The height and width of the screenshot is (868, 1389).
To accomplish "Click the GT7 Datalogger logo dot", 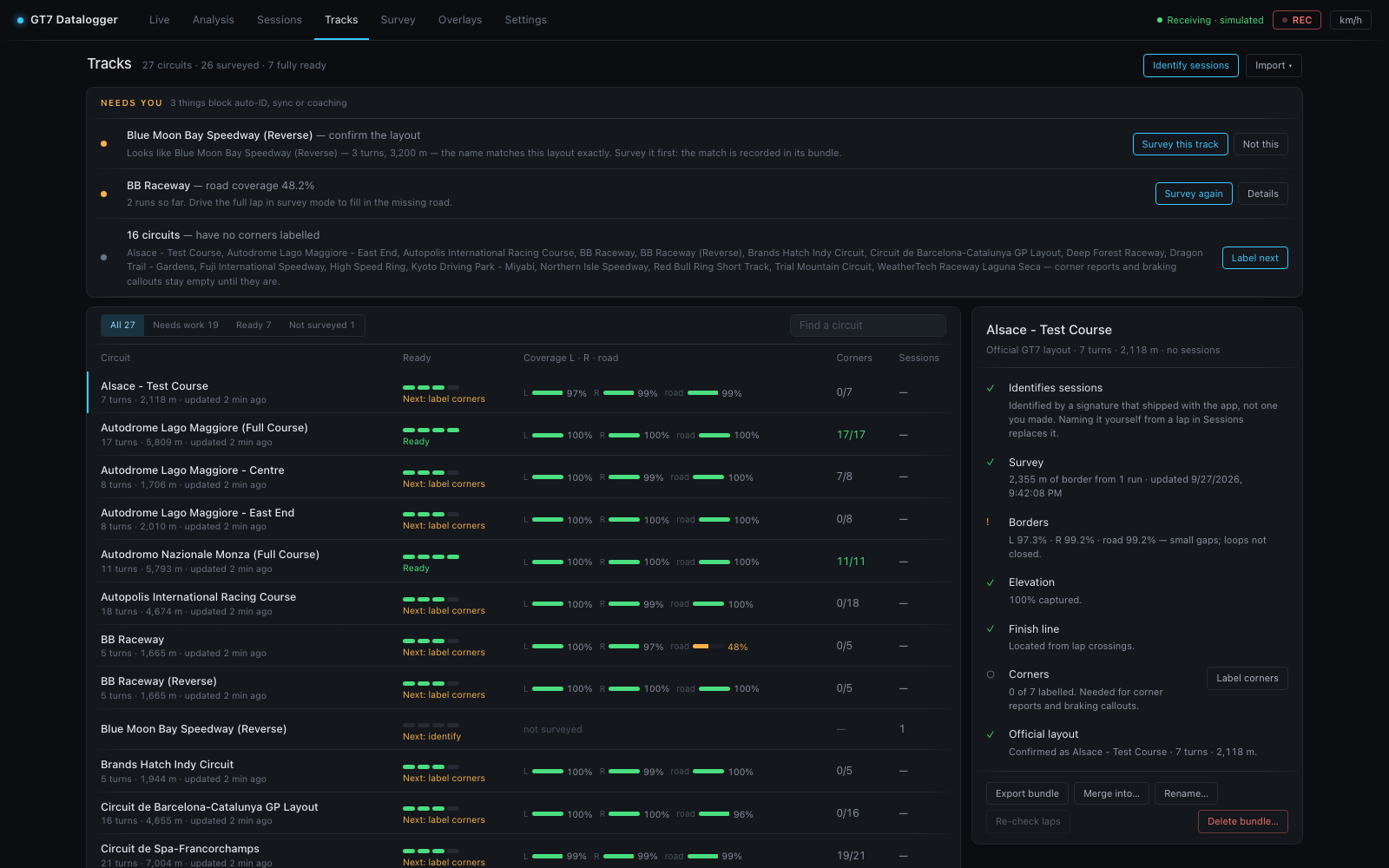I will pyautogui.click(x=20, y=20).
